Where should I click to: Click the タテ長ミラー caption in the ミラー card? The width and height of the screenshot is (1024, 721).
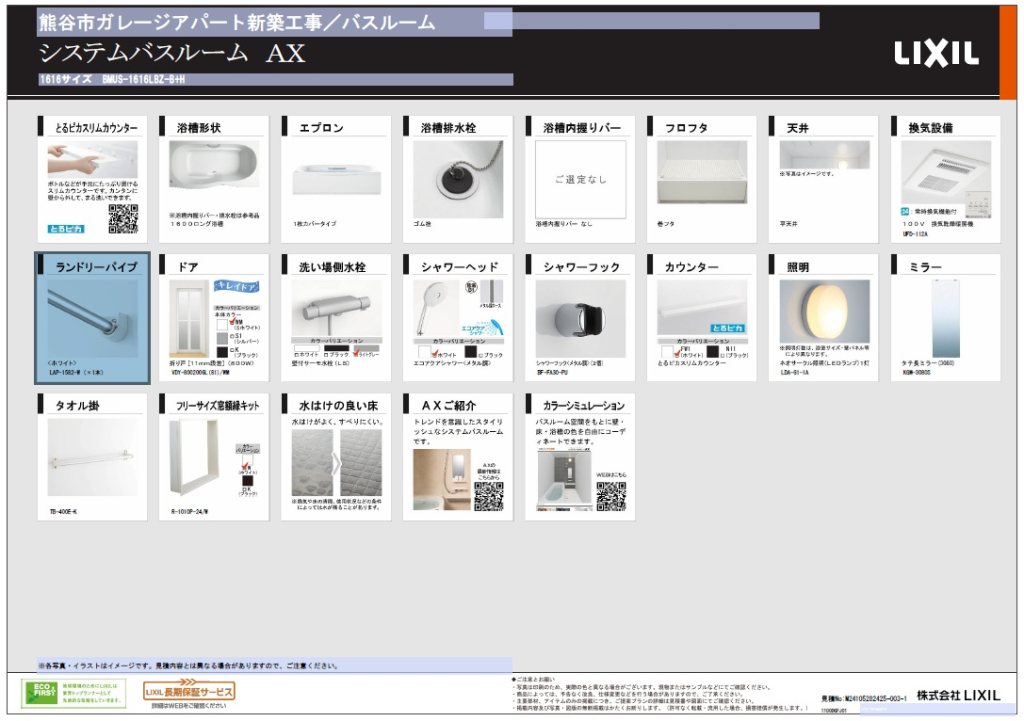point(928,364)
